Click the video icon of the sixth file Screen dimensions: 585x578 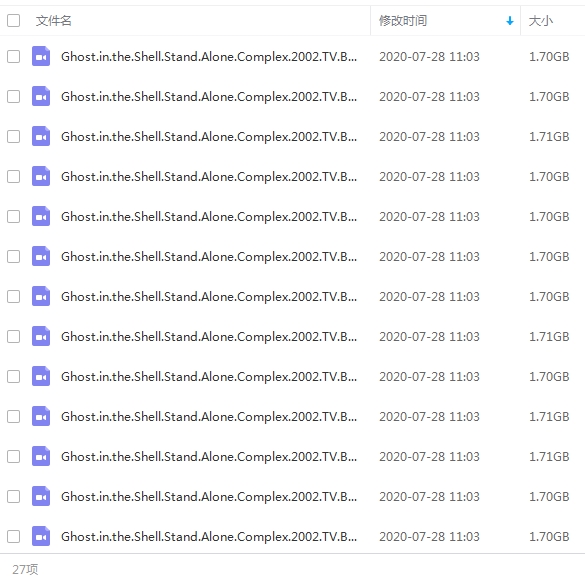pyautogui.click(x=41, y=256)
